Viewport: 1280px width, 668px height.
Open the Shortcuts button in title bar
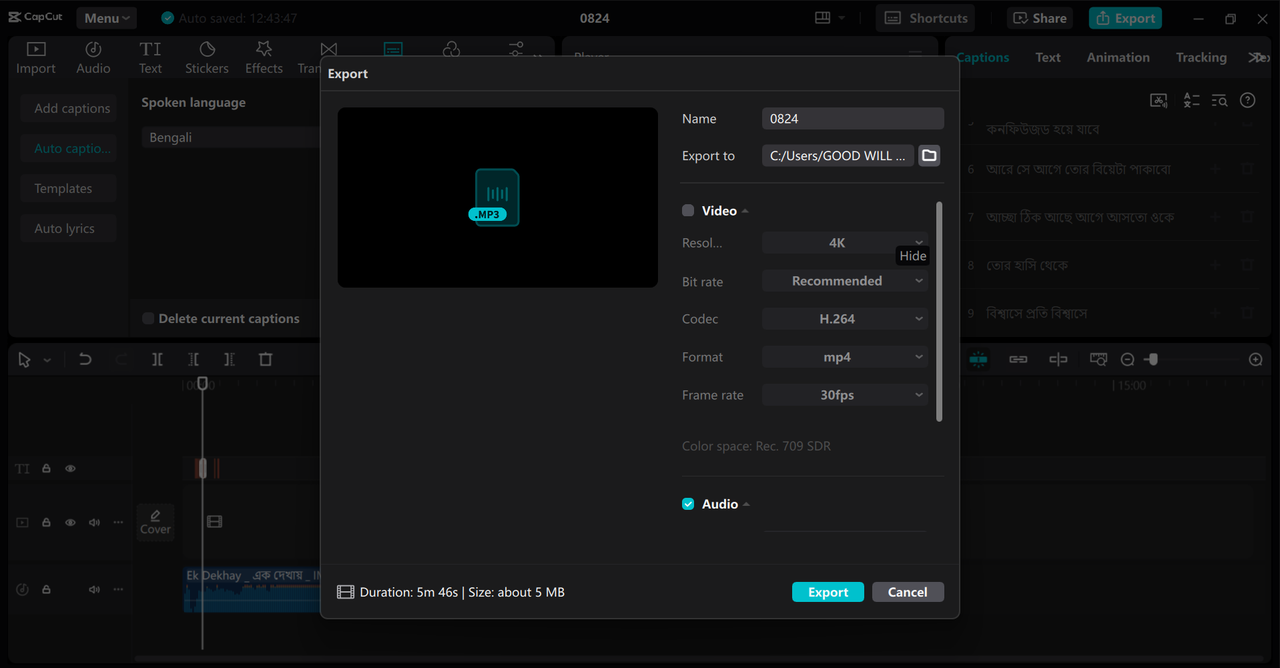pyautogui.click(x=927, y=18)
